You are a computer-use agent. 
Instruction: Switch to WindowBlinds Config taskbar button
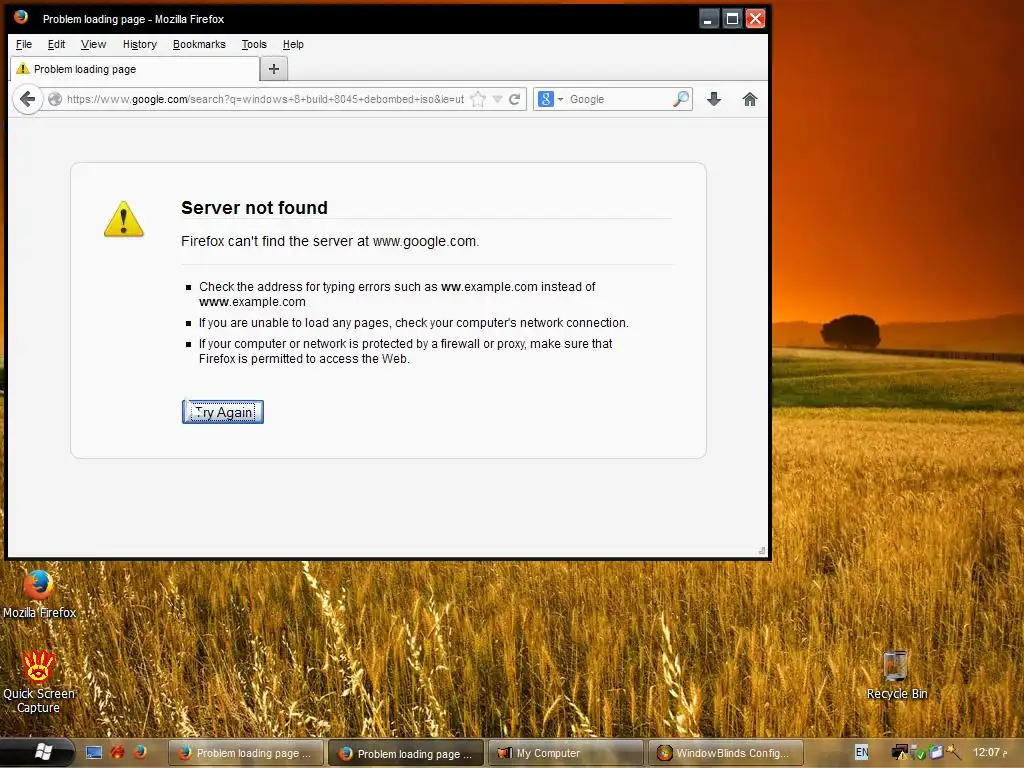[726, 753]
